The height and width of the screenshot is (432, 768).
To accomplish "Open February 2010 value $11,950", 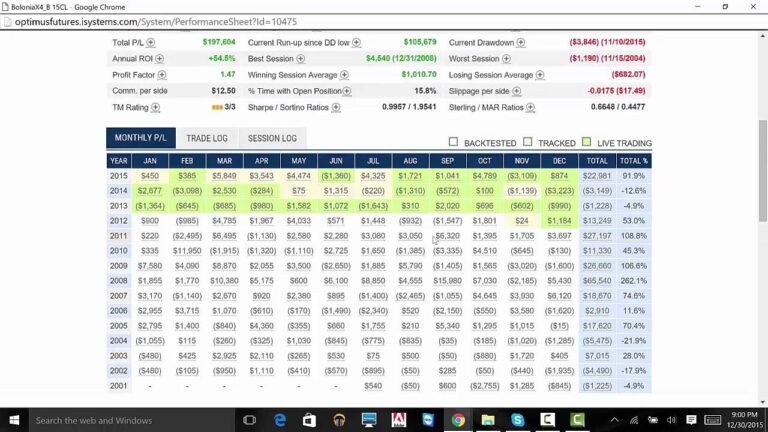I will click(x=187, y=251).
